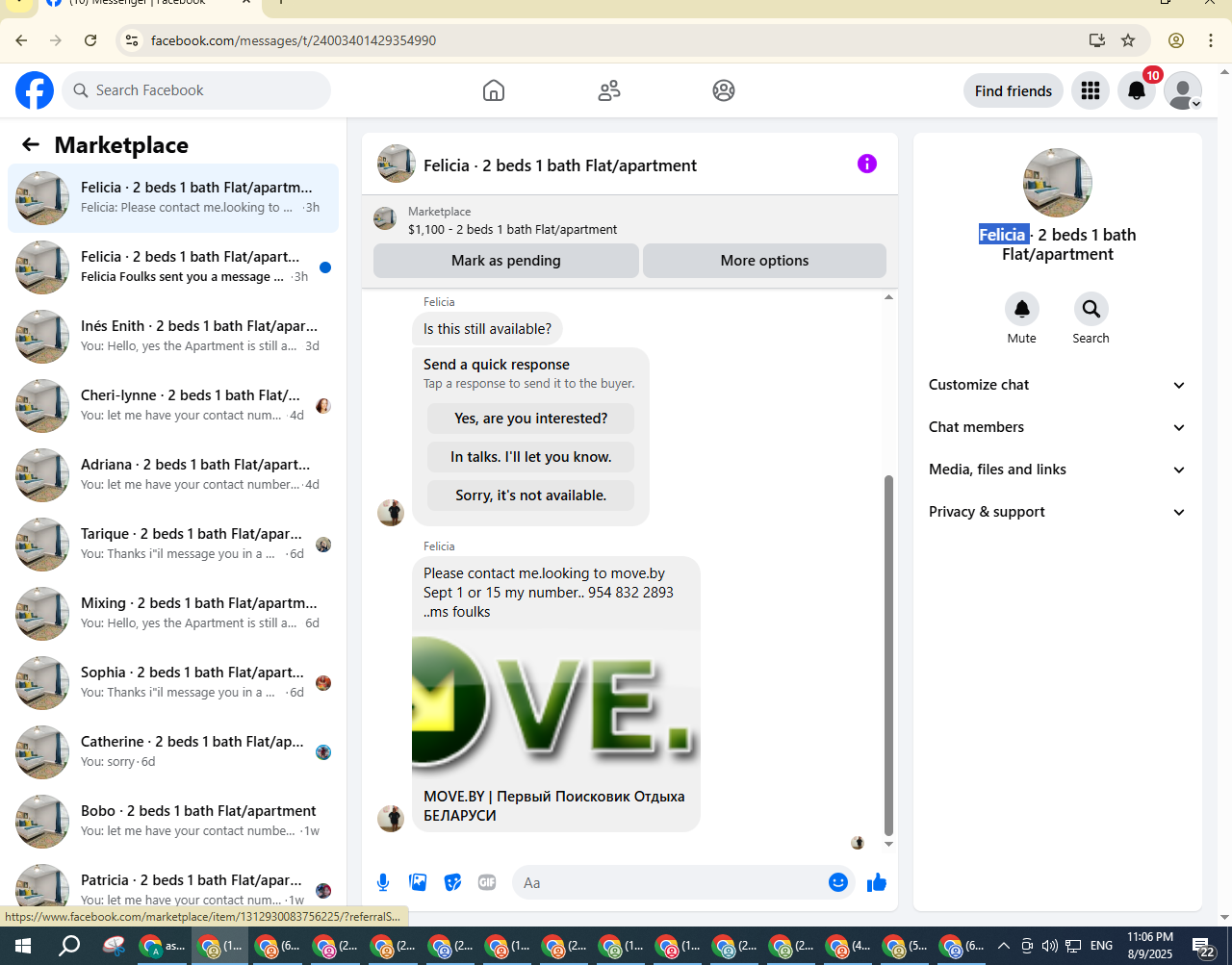Open the Chrome three-dot menu
Viewport: 1232px width, 965px height.
coord(1211,40)
